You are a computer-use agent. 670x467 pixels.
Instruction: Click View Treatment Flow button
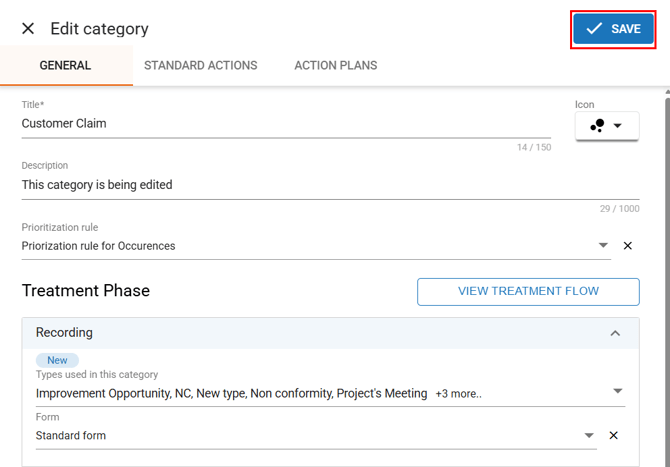point(528,291)
